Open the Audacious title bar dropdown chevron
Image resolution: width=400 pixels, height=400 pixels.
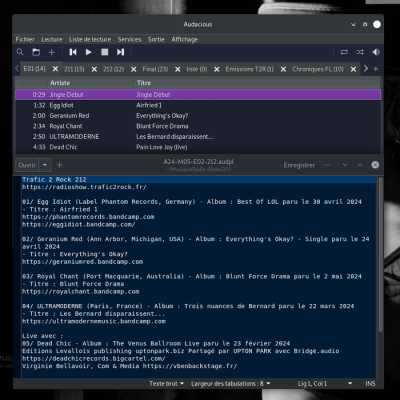353,25
